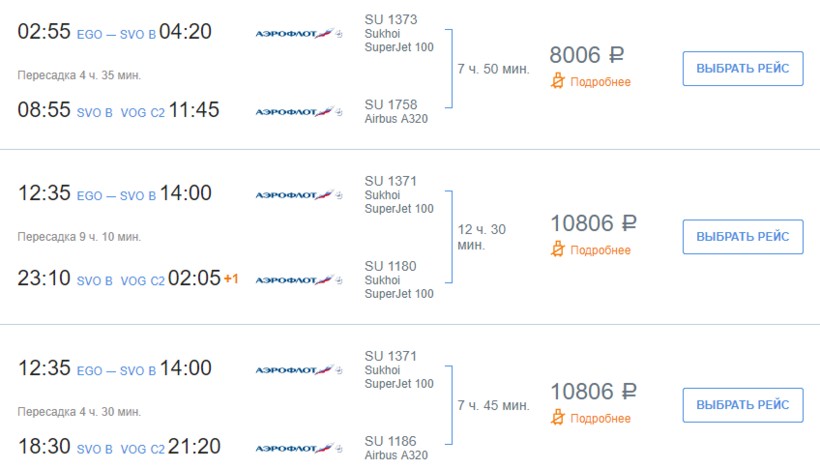
Task: Choose ВЫБРАТЬ РЕЙС for the 12 ч. 30 мин. itinerary
Action: (x=742, y=237)
